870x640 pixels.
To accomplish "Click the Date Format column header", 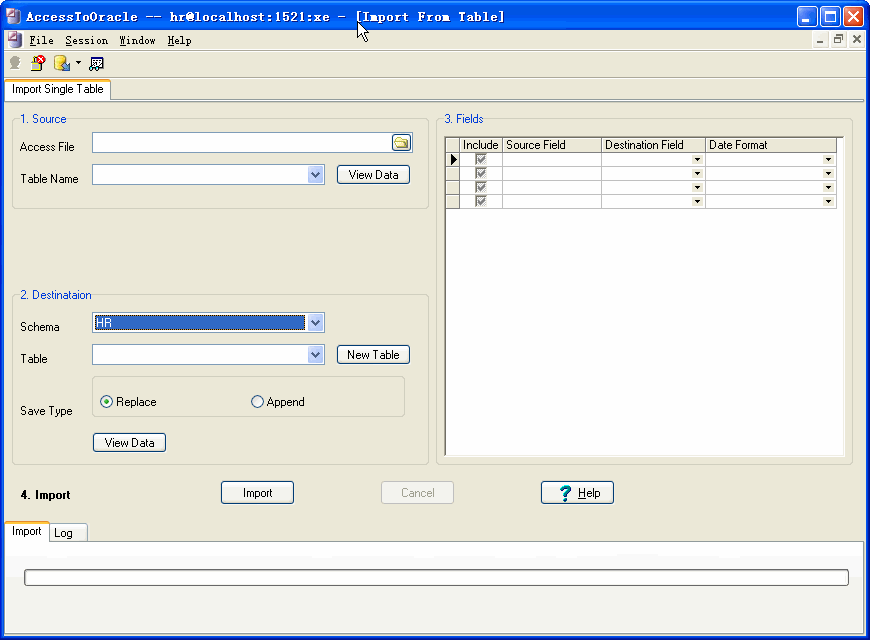I will pos(771,145).
